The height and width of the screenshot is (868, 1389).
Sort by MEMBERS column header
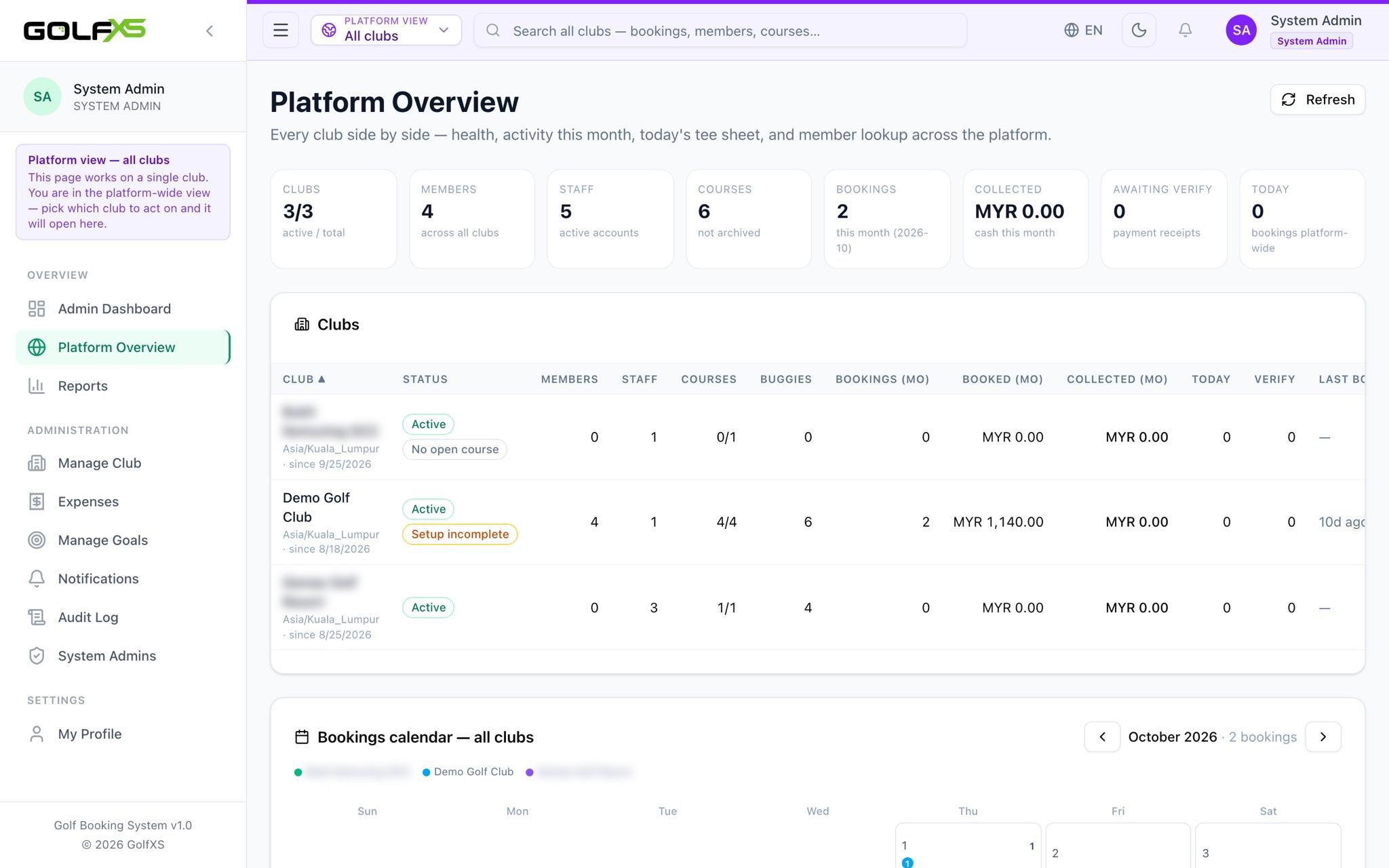click(x=569, y=379)
